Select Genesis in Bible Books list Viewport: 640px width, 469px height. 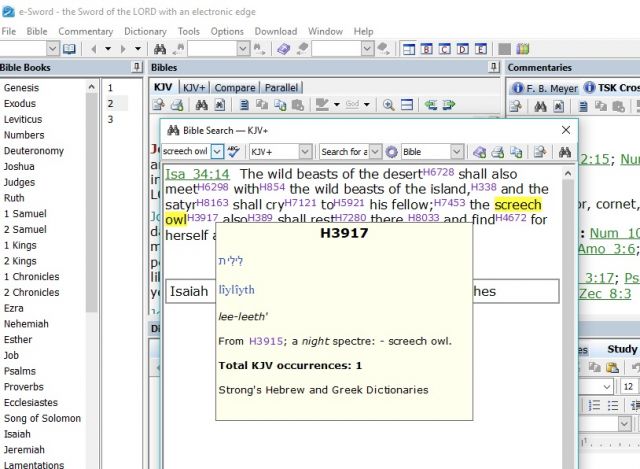21,88
